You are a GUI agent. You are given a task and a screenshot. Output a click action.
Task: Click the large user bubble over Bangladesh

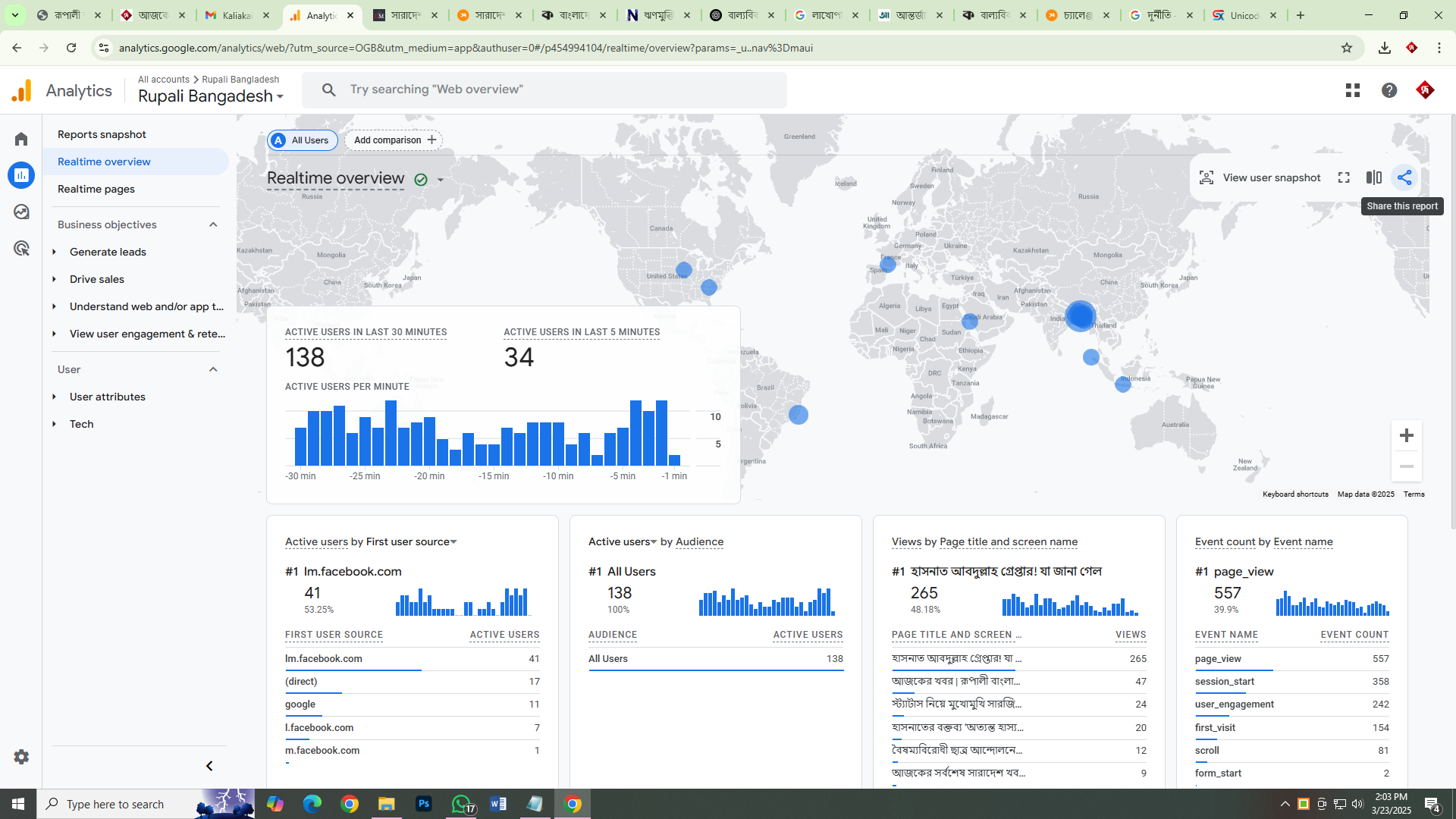click(1080, 315)
